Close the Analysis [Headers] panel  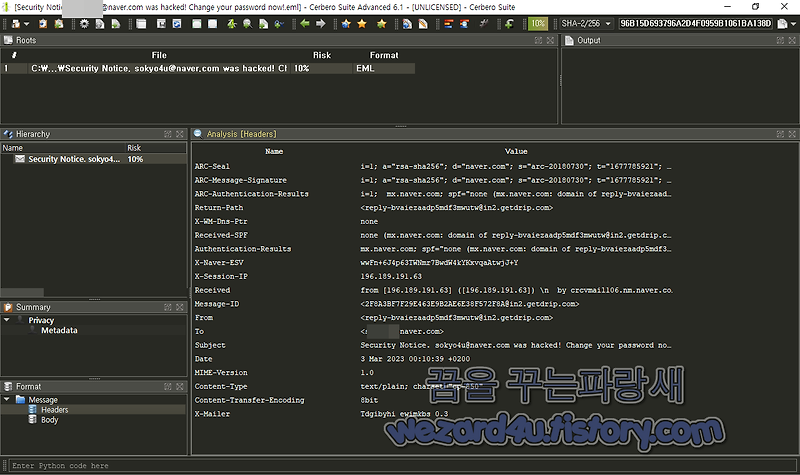click(792, 134)
